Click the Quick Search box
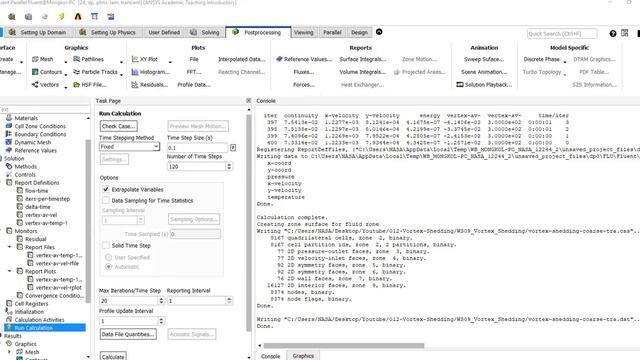This screenshot has height=360, width=640. 562,33
